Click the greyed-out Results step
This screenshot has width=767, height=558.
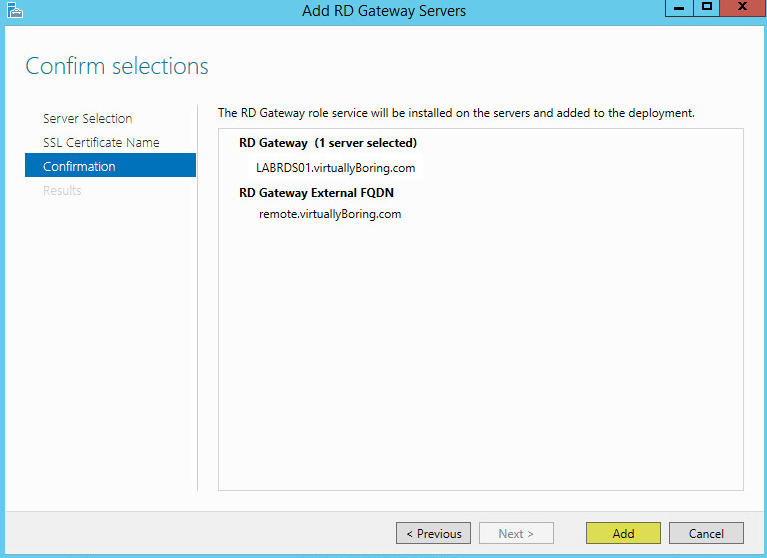[x=62, y=190]
